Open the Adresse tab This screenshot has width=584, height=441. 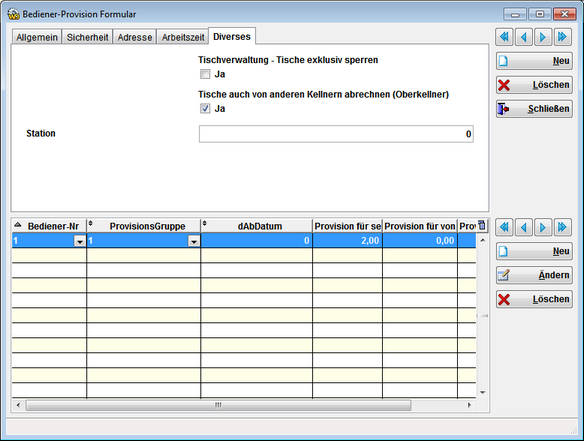coord(135,37)
